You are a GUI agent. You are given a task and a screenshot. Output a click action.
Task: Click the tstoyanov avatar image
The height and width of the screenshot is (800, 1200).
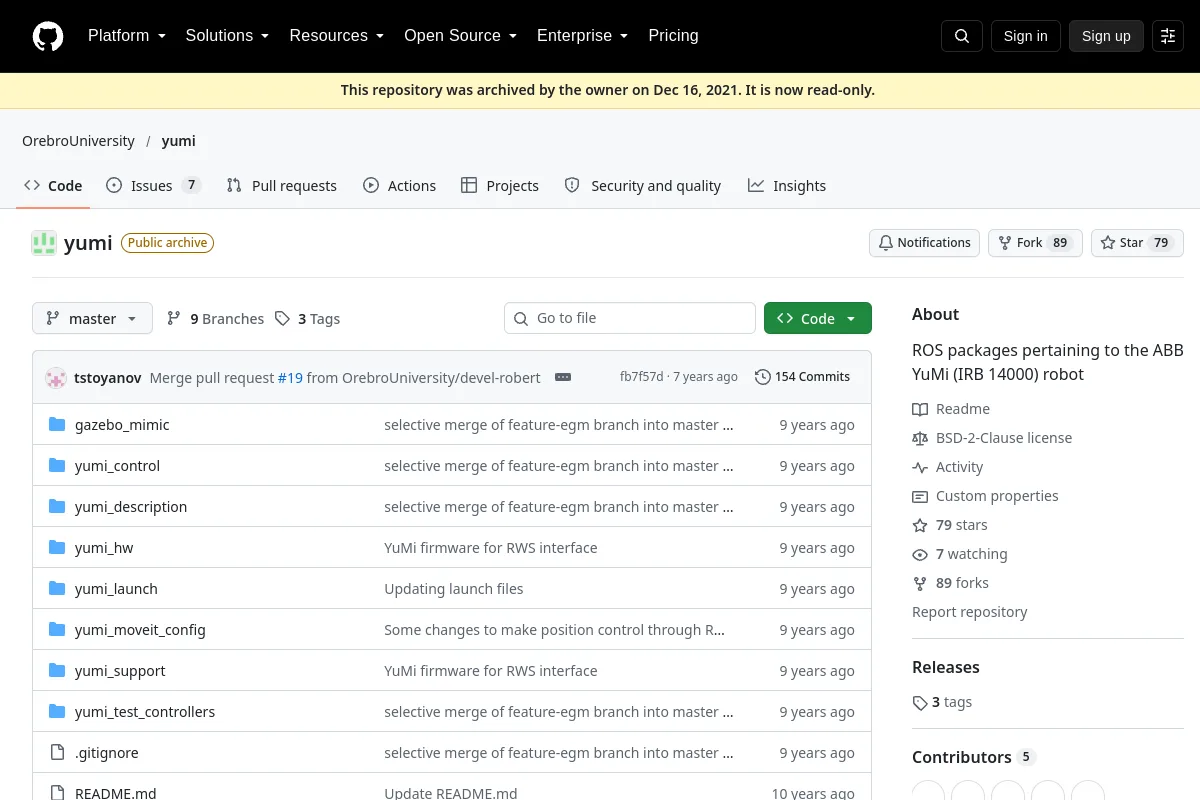coord(56,378)
